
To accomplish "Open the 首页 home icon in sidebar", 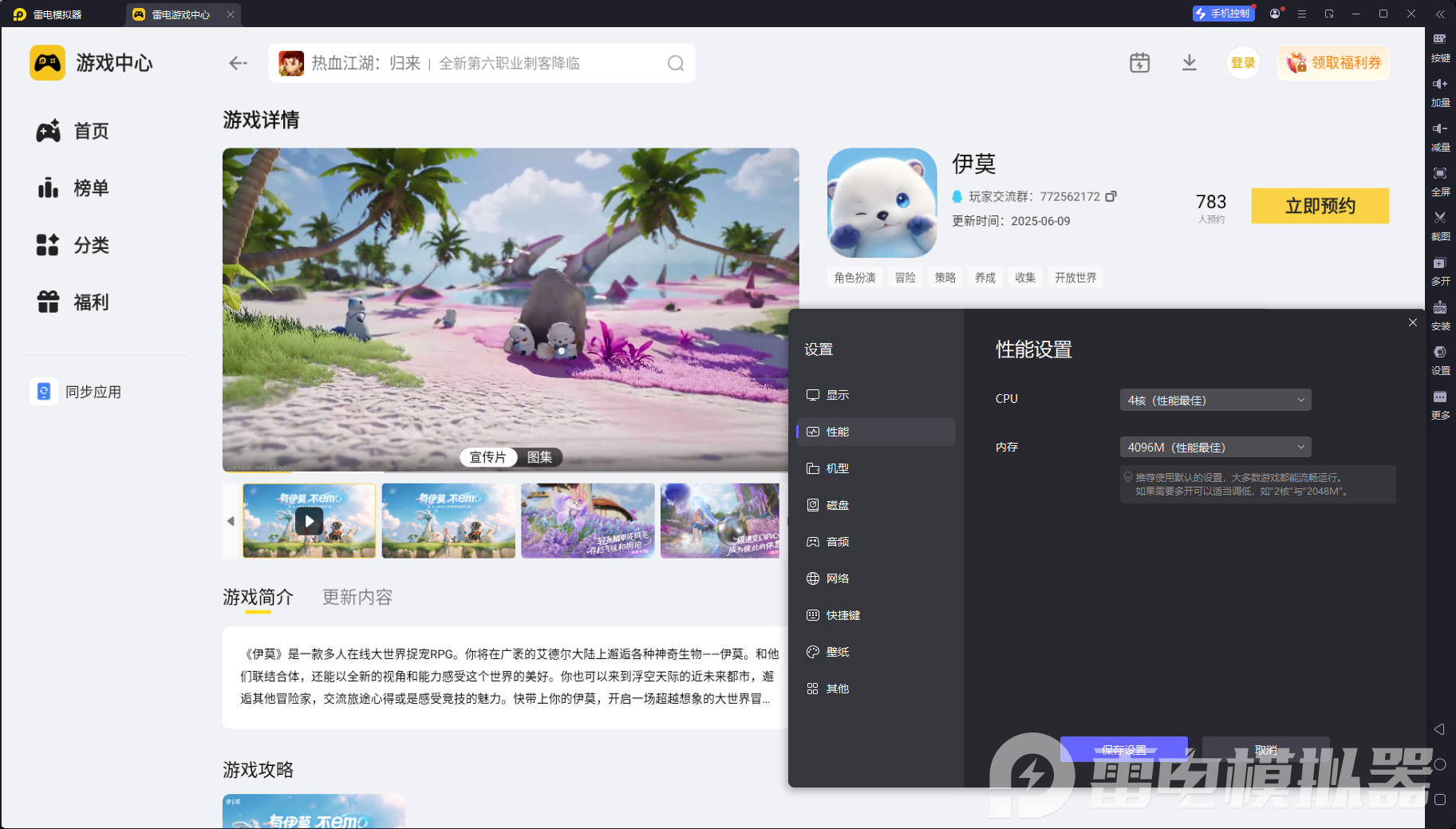I will [x=49, y=131].
